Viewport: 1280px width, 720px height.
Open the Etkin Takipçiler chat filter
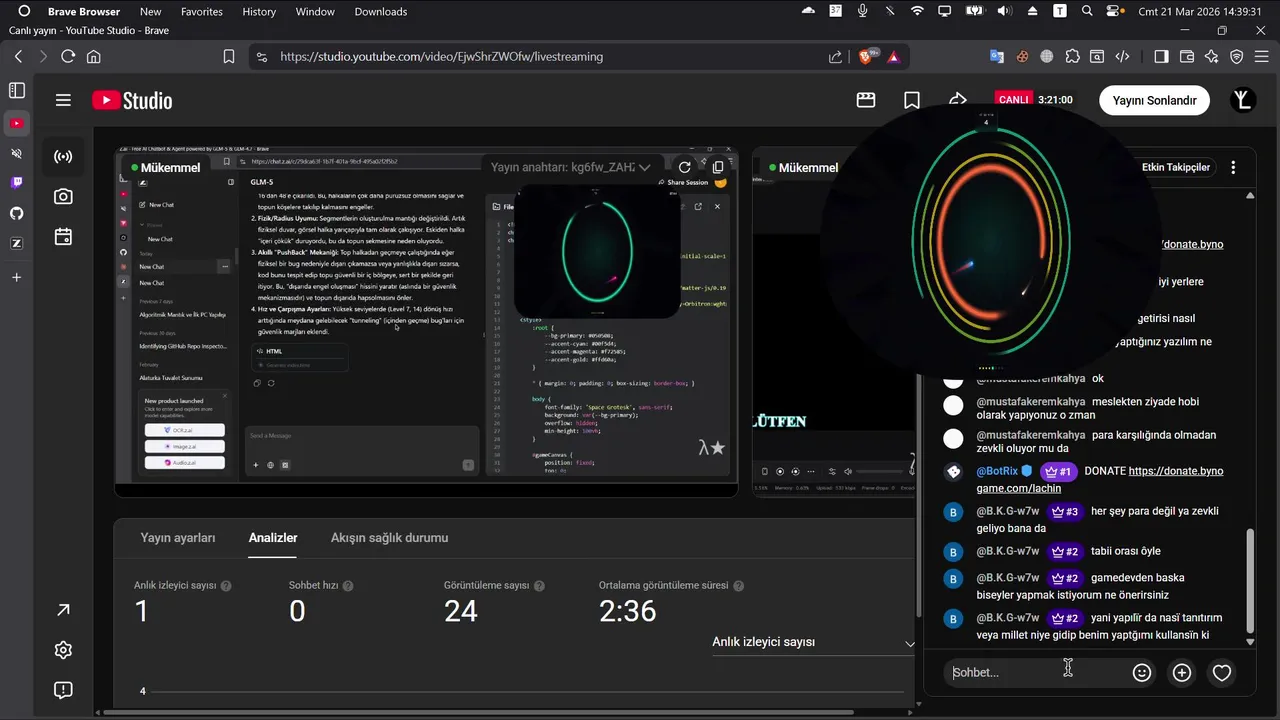(x=1175, y=167)
